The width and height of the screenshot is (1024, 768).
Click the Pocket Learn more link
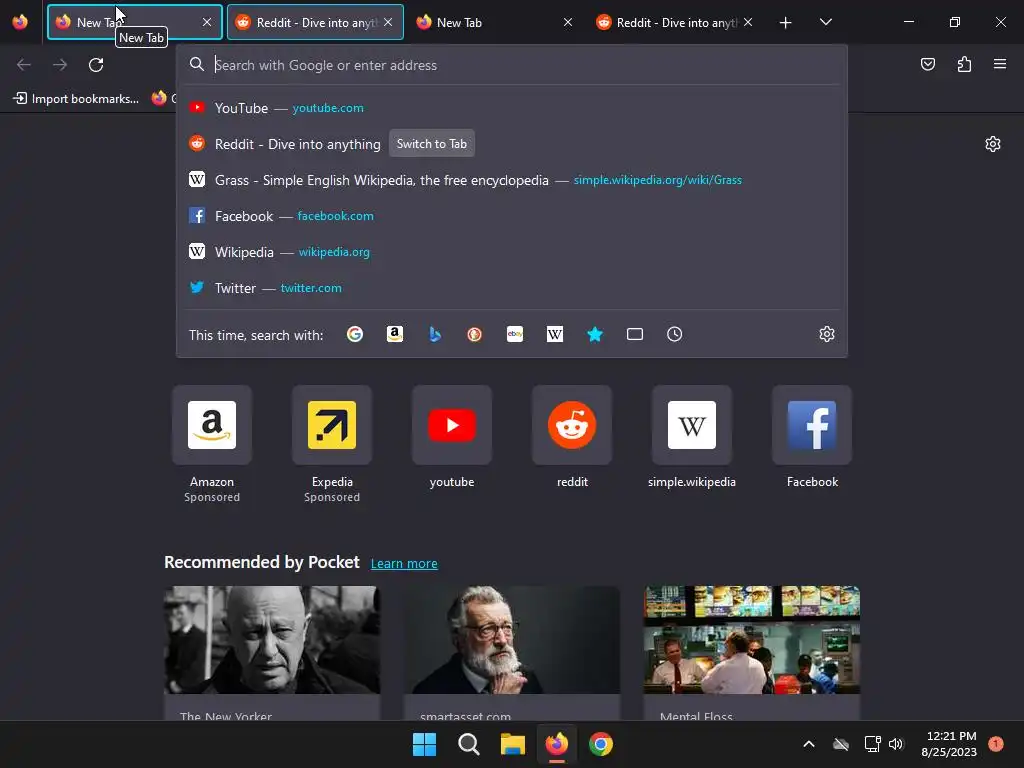click(x=404, y=564)
